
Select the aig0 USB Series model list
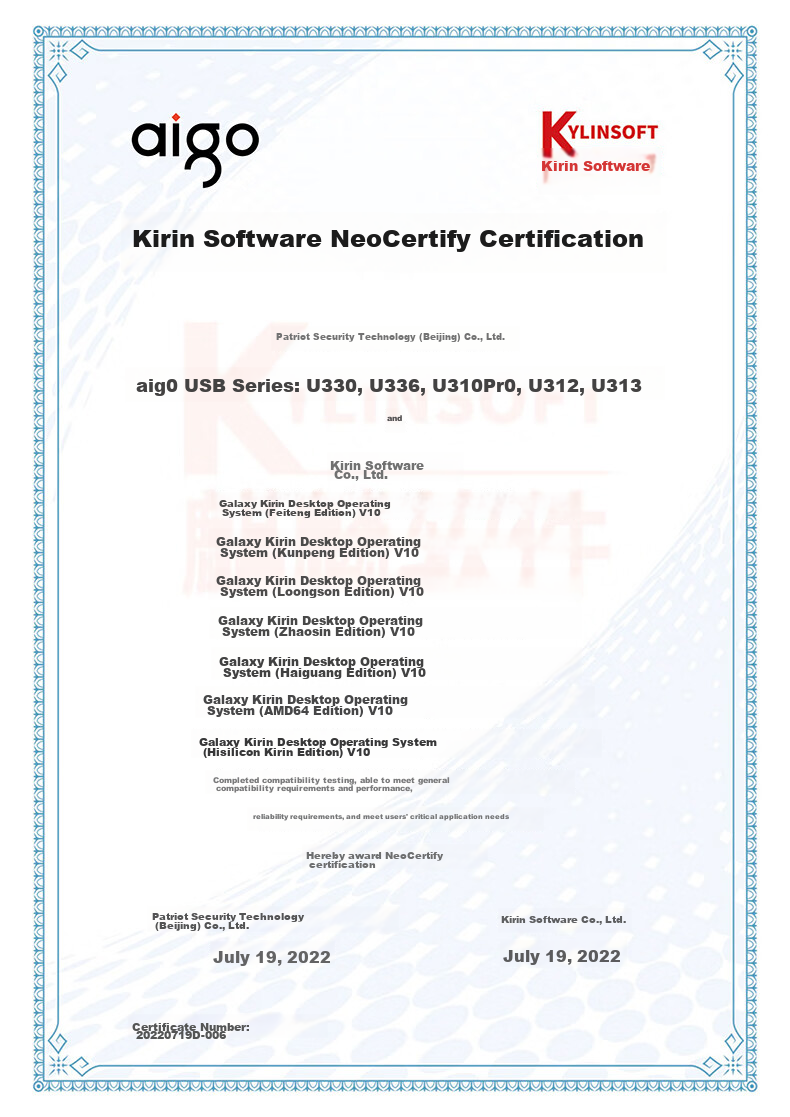click(x=389, y=385)
